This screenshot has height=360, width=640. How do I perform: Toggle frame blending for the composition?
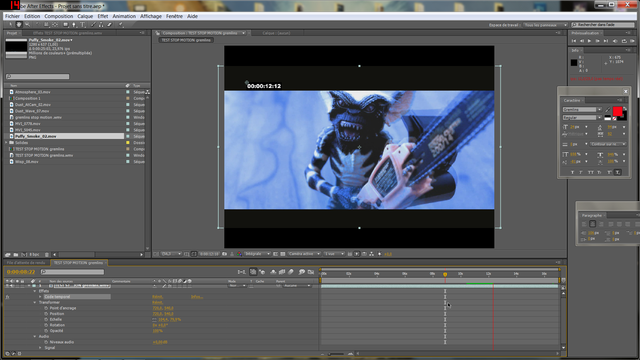[282, 272]
